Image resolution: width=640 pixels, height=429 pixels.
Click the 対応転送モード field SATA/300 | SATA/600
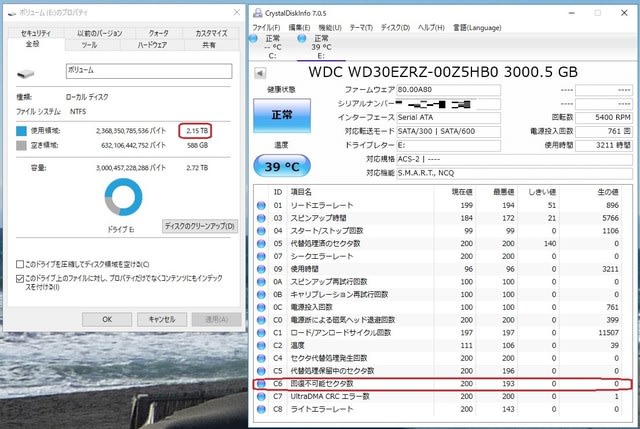[x=449, y=131]
